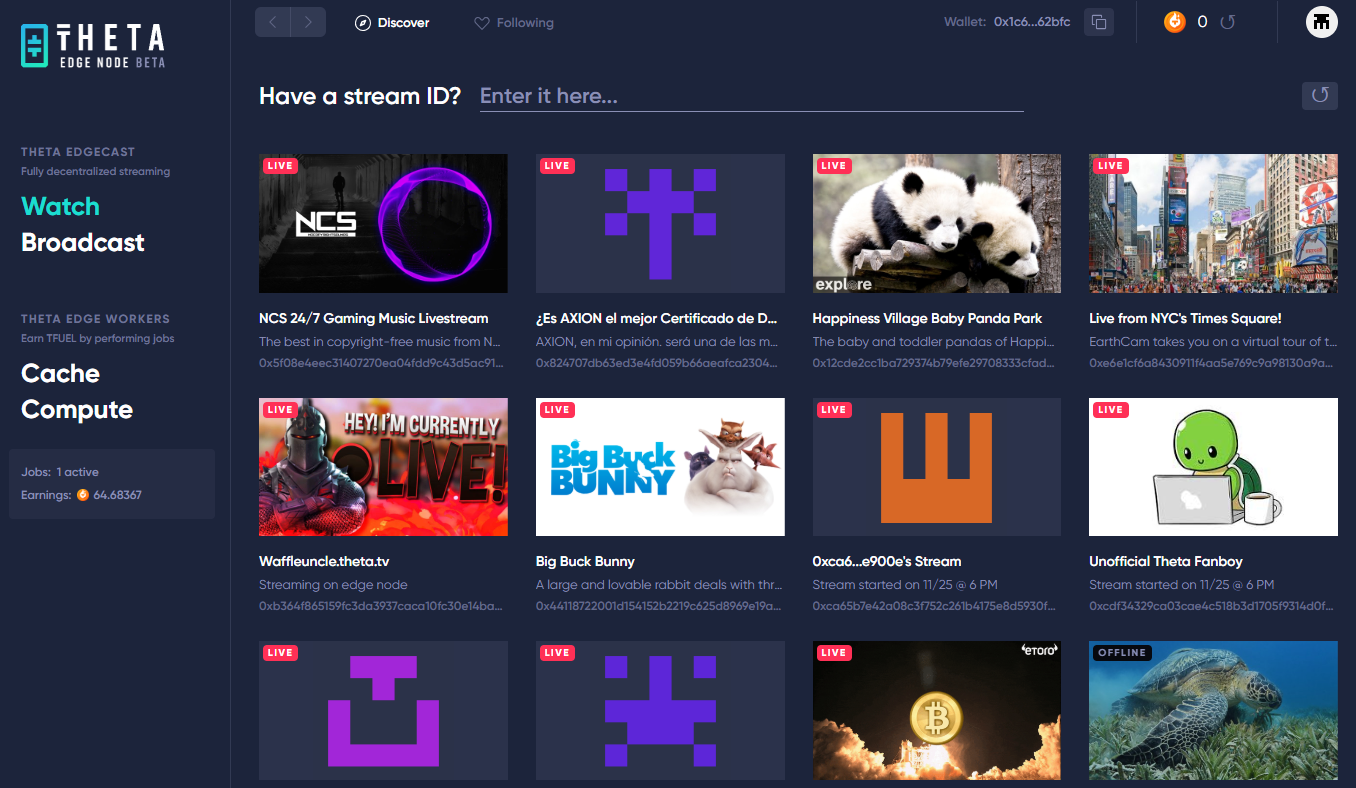Click the Unofficial Theta Fanboy title
Screen dimensions: 1356x788
(x=1166, y=562)
